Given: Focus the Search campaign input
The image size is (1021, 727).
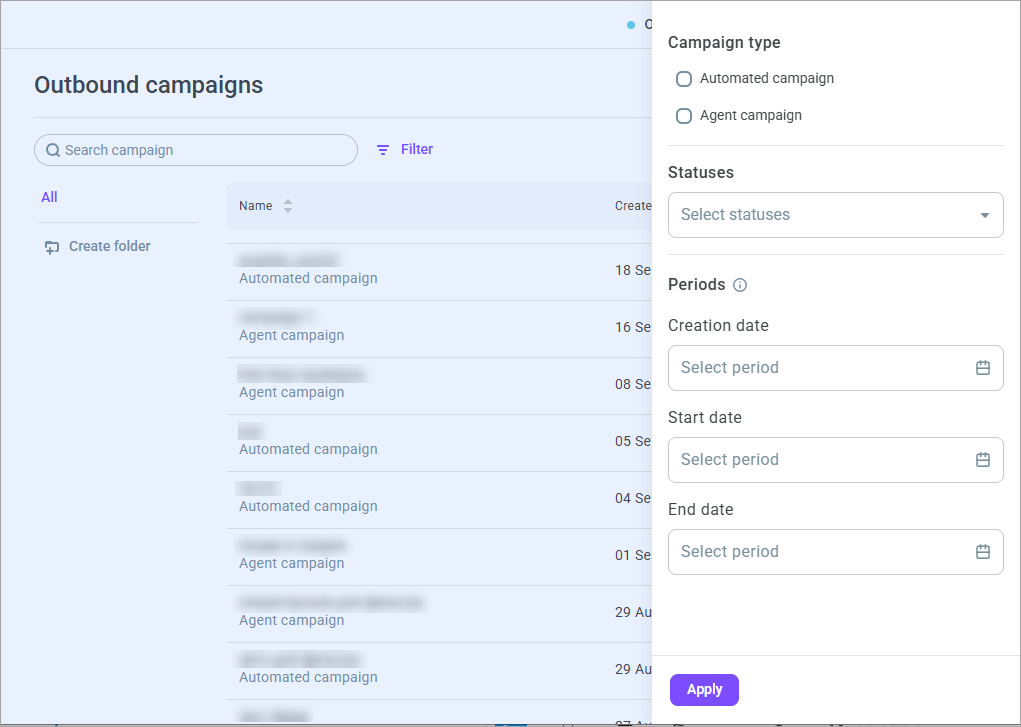Looking at the screenshot, I should (x=195, y=150).
